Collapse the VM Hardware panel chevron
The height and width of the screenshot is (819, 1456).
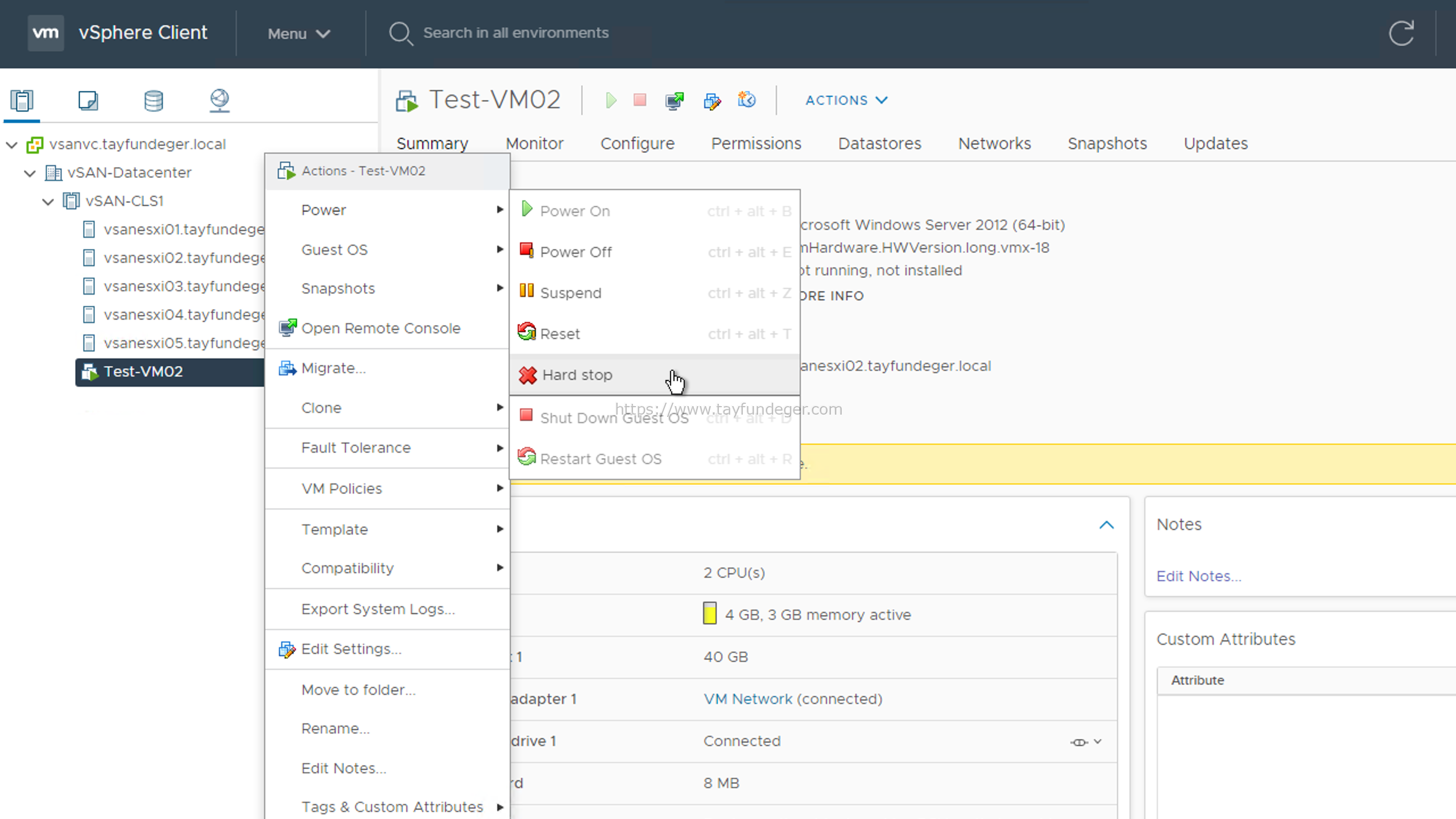pyautogui.click(x=1106, y=525)
